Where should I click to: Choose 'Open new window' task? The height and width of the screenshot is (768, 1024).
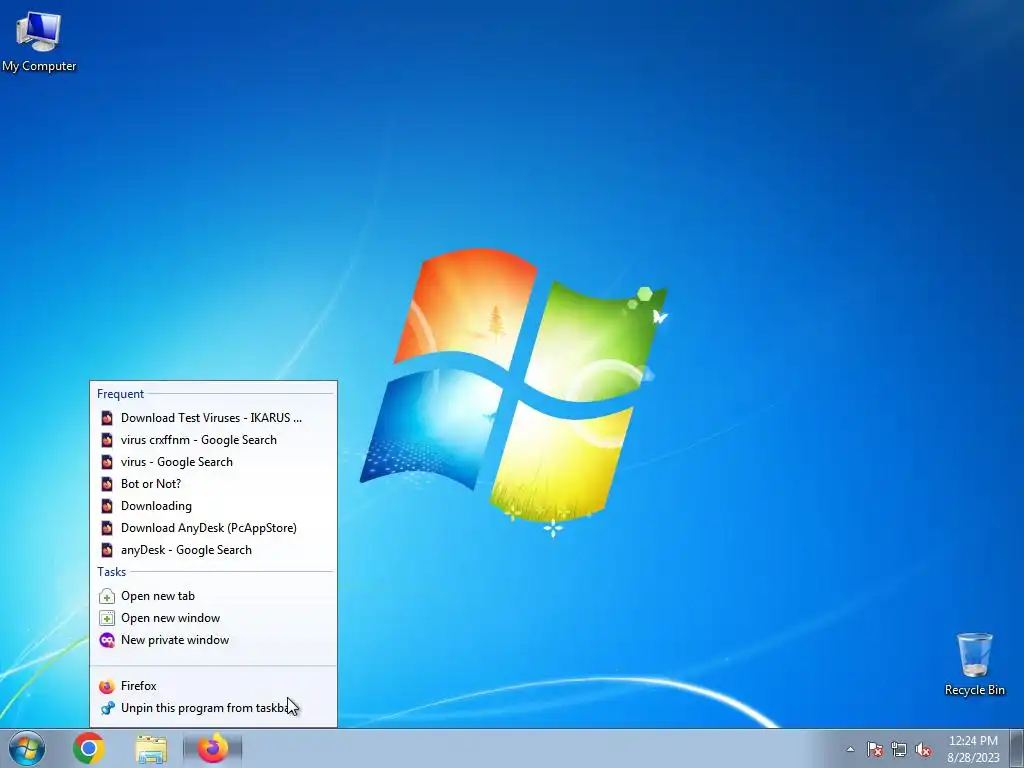pyautogui.click(x=214, y=618)
